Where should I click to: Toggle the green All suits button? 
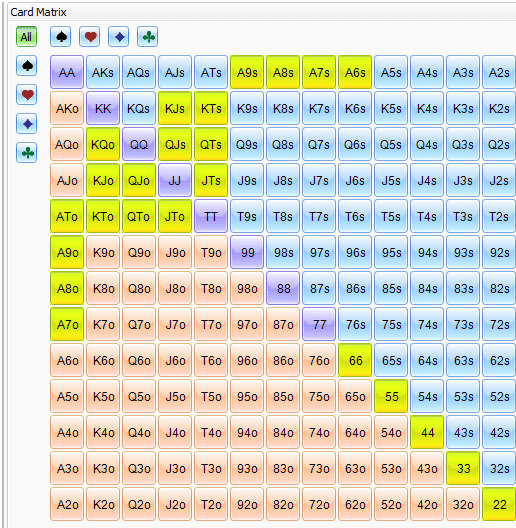click(27, 36)
